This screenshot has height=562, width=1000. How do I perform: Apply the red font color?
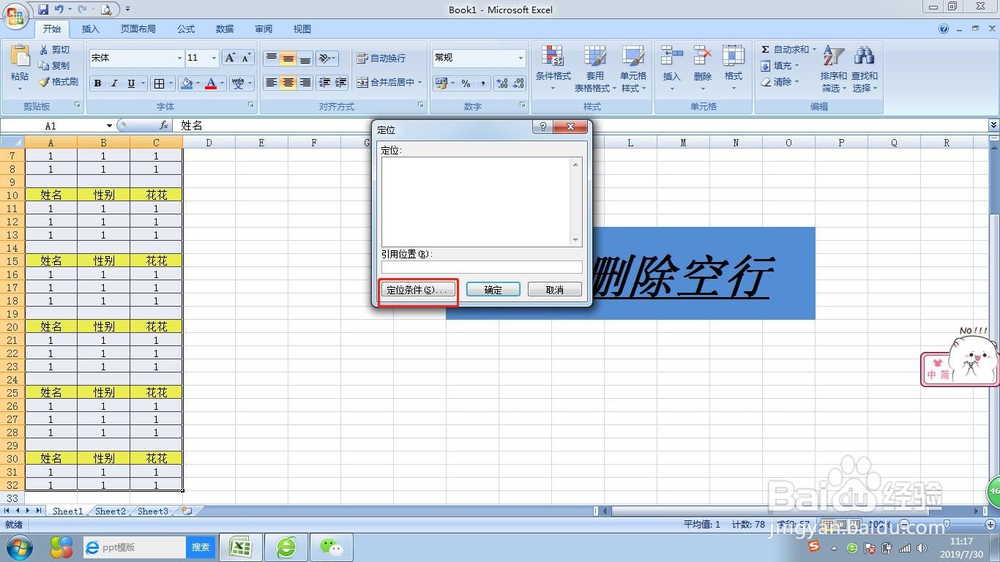coord(211,83)
